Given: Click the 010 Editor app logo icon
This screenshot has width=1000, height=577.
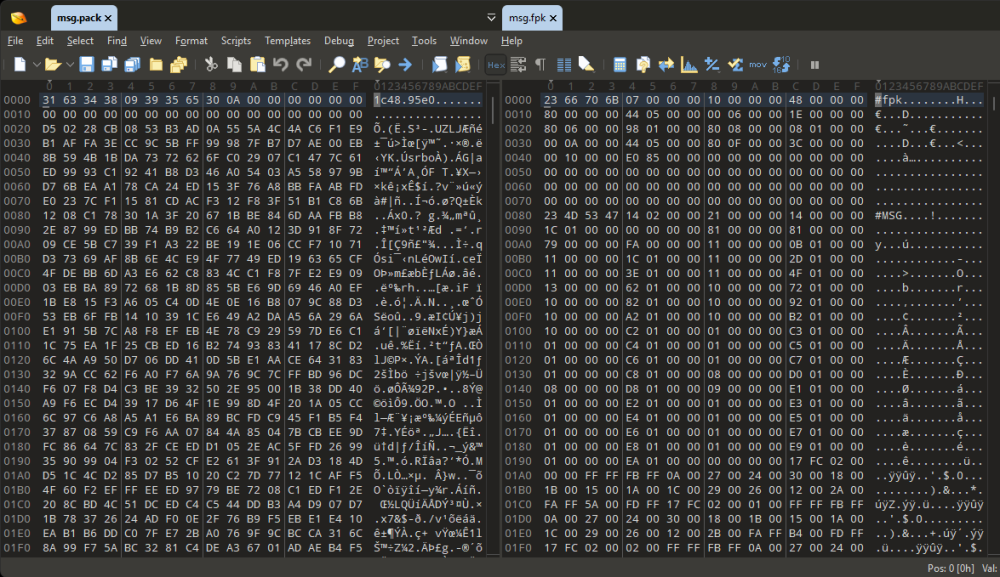Looking at the screenshot, I should pyautogui.click(x=18, y=17).
